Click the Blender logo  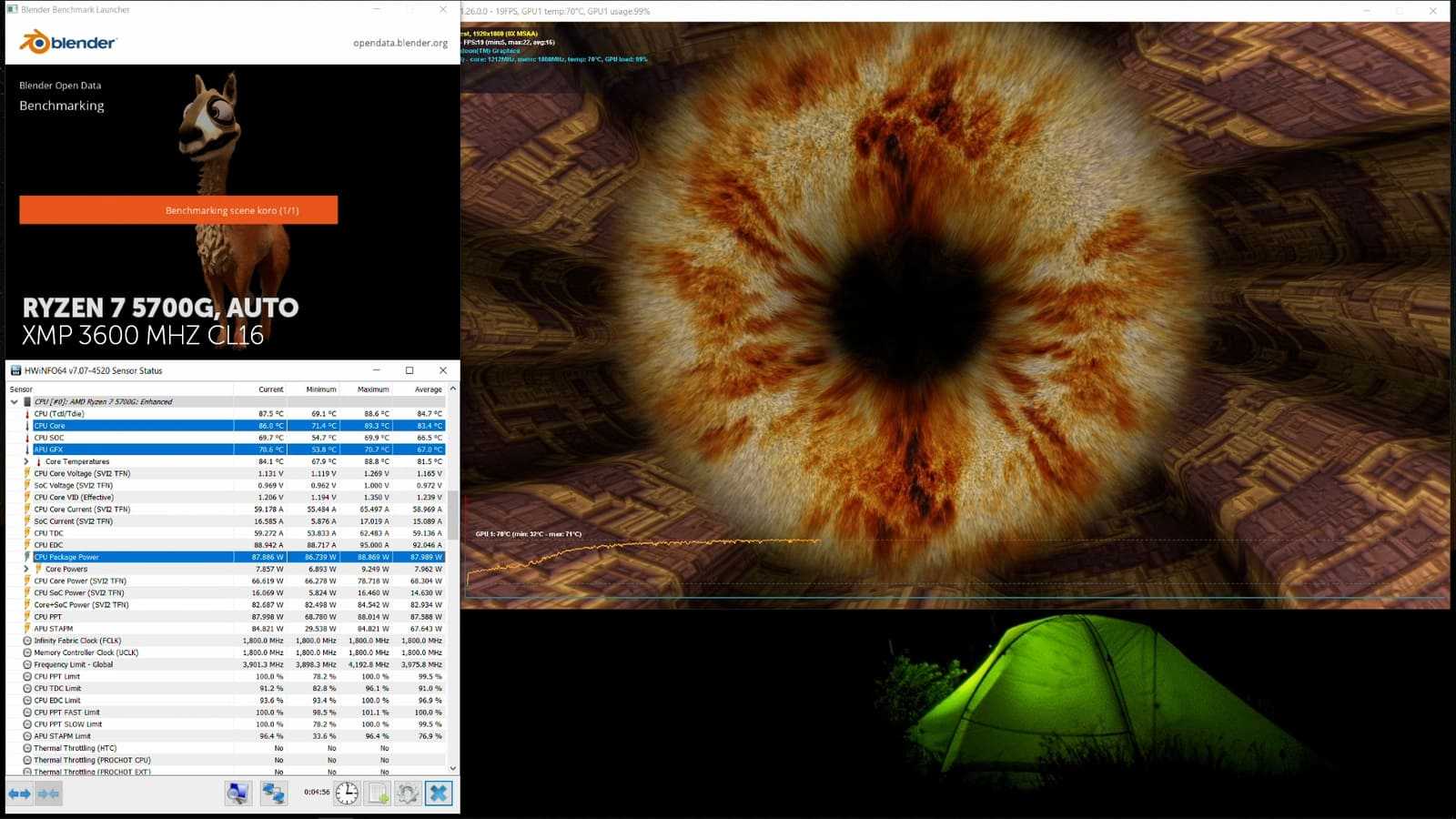click(68, 42)
